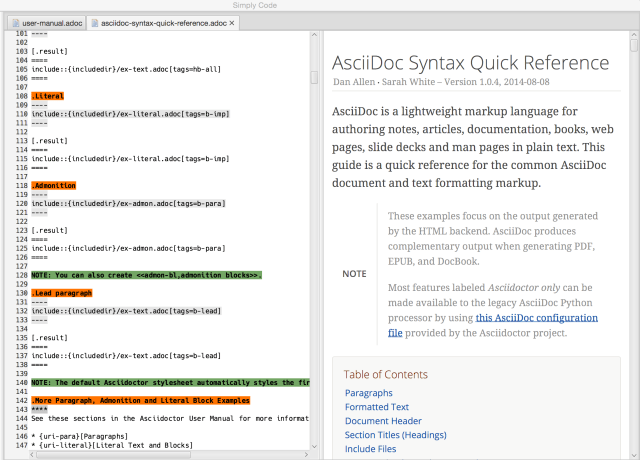This screenshot has width=640, height=460.
Task: Click the preview pane scrollbar thumb
Action: pos(634,44)
